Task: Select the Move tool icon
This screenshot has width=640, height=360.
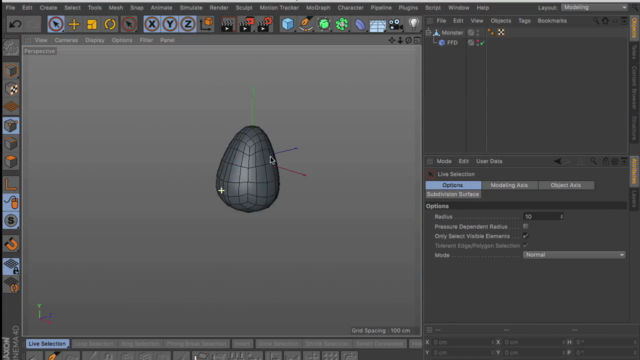Action: (74, 24)
